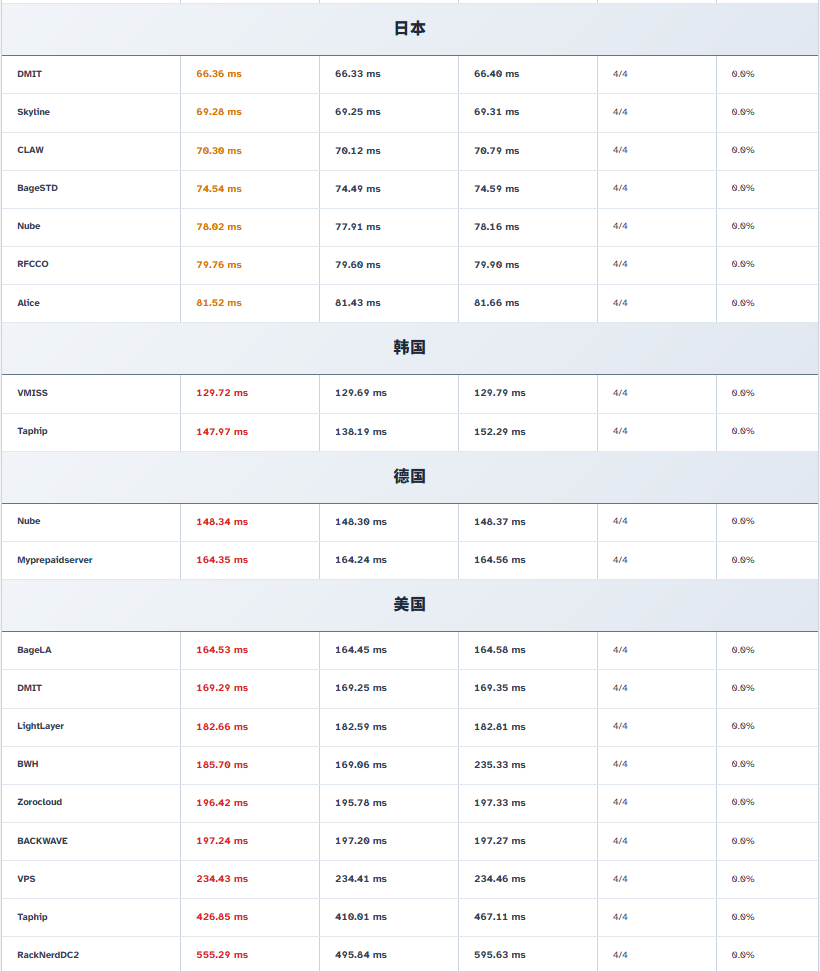
Task: Click the 555.29 ms latency value
Action: click(222, 955)
